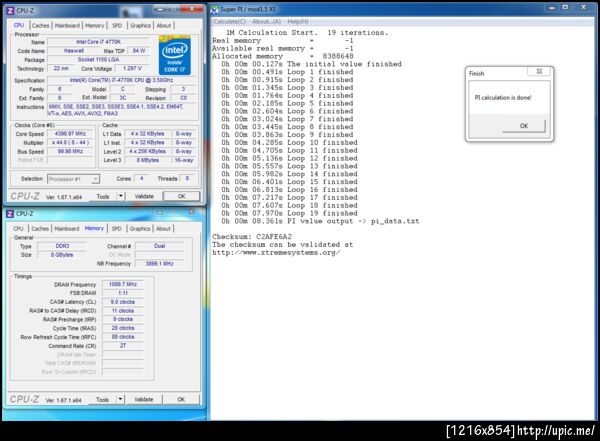Image resolution: width=600 pixels, height=441 pixels.
Task: Click the memory Type DDR3 field
Action: (62, 246)
